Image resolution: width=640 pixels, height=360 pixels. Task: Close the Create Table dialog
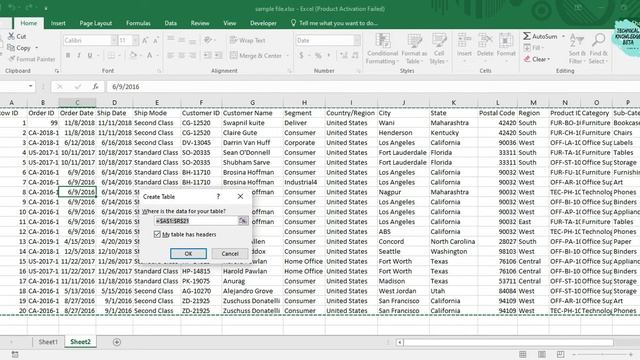click(240, 196)
